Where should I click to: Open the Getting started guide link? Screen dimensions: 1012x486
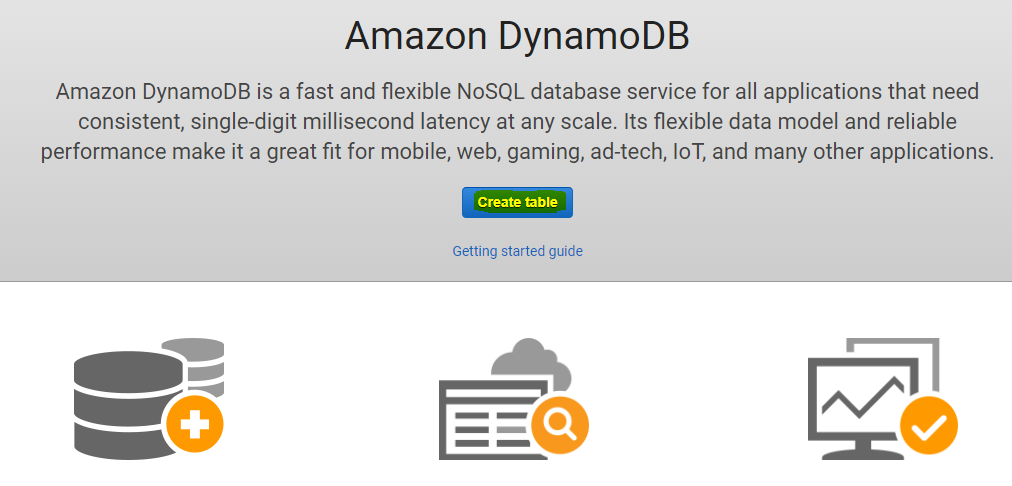pyautogui.click(x=517, y=251)
